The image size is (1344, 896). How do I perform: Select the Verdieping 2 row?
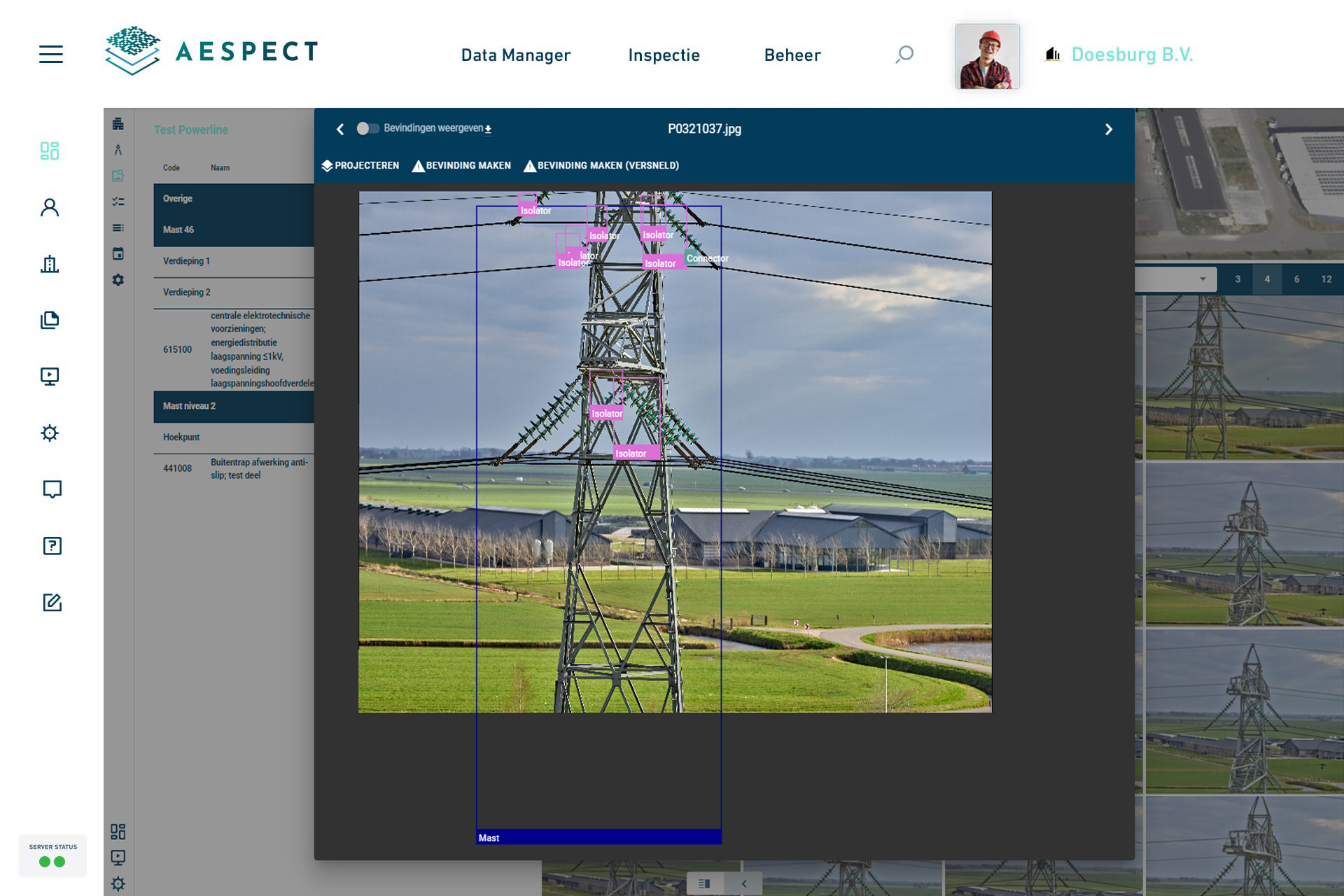pos(234,293)
